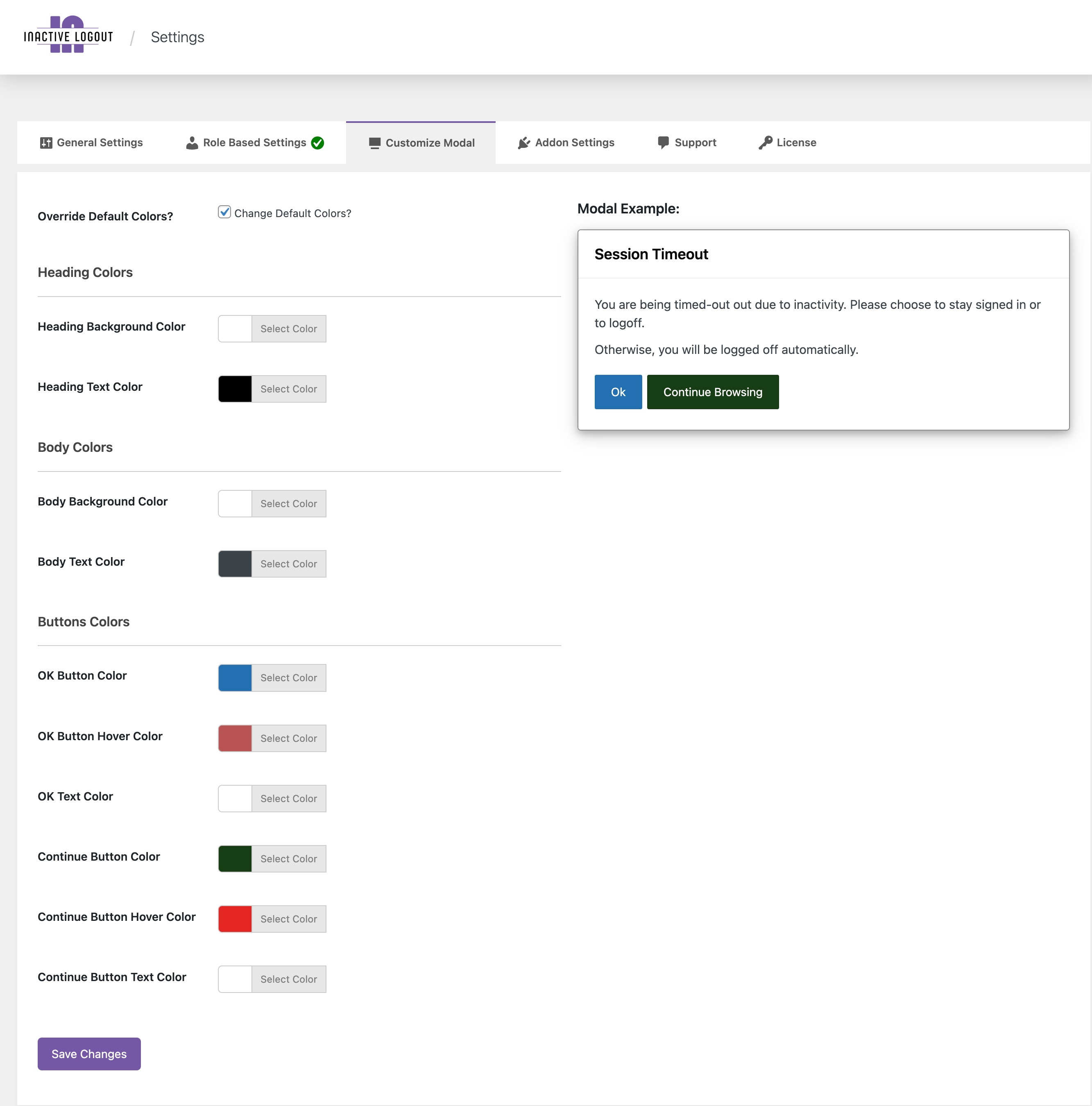The image size is (1092, 1106).
Task: Click the Body Background Color swatch
Action: tap(235, 504)
